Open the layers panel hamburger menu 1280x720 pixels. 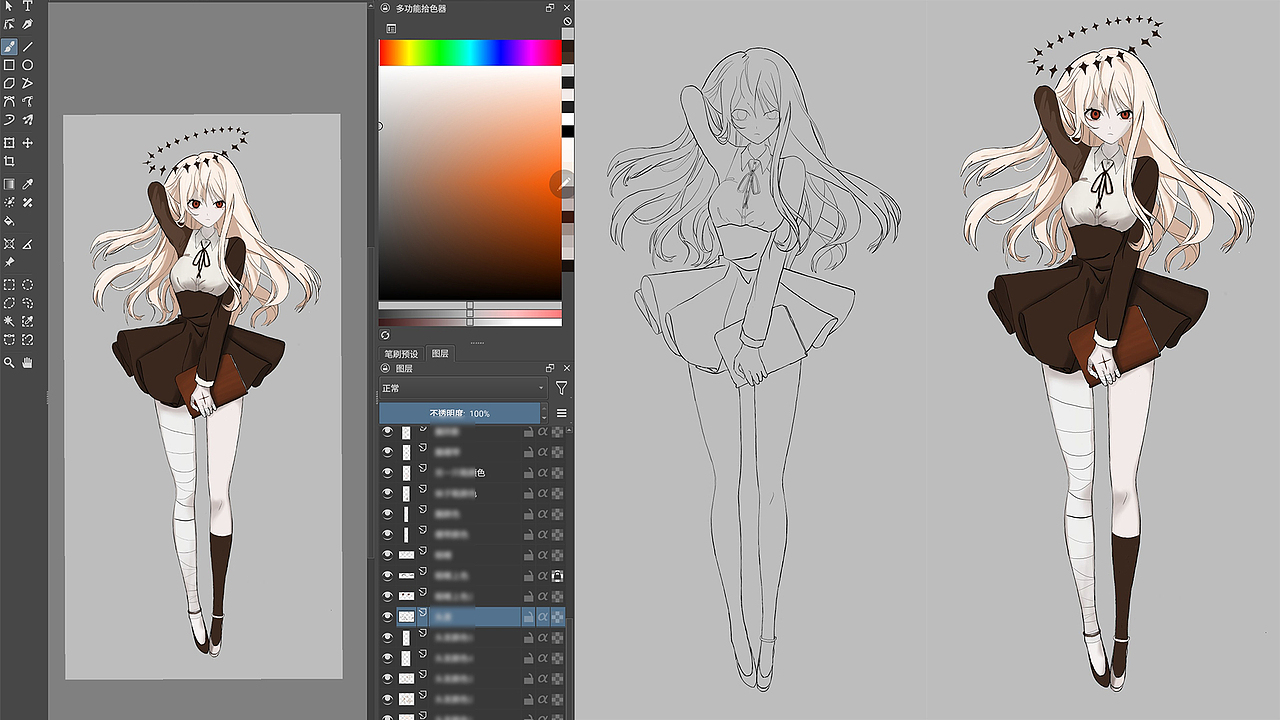tap(562, 413)
